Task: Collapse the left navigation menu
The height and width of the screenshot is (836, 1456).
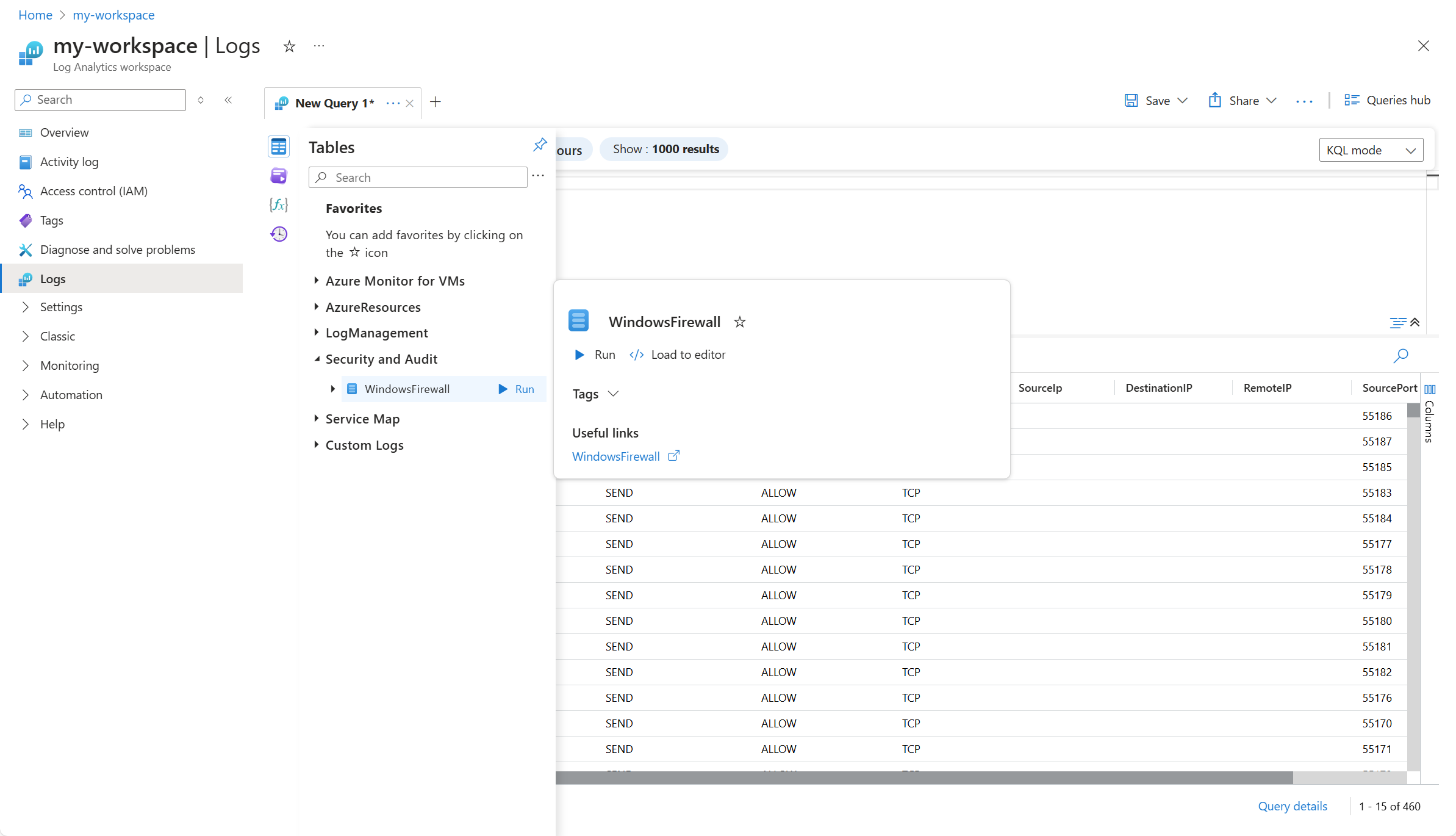Action: pos(228,100)
